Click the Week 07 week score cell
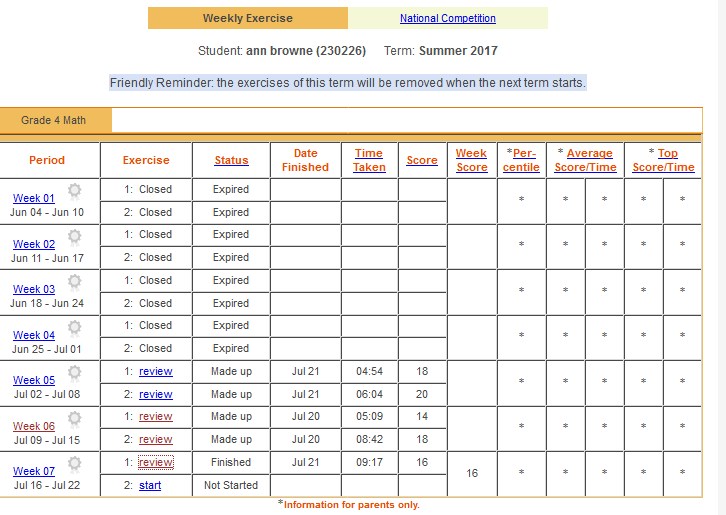 472,473
